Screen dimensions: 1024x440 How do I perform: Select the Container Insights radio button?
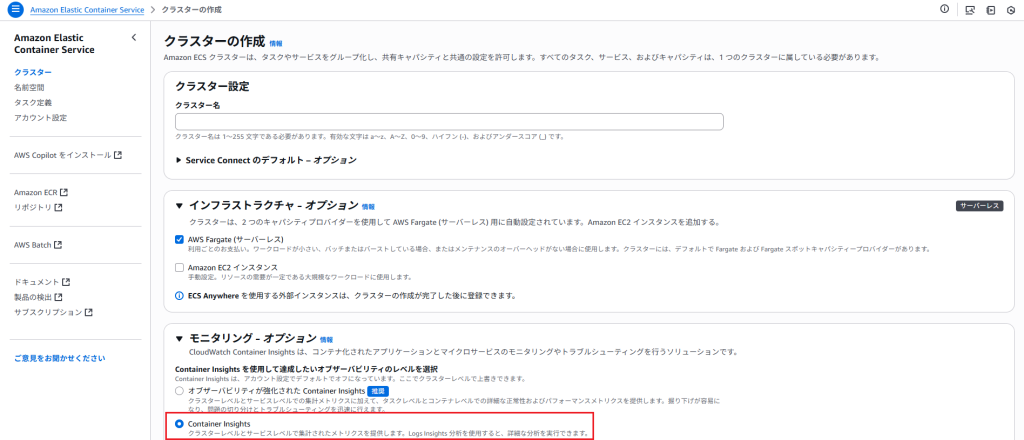click(180, 424)
